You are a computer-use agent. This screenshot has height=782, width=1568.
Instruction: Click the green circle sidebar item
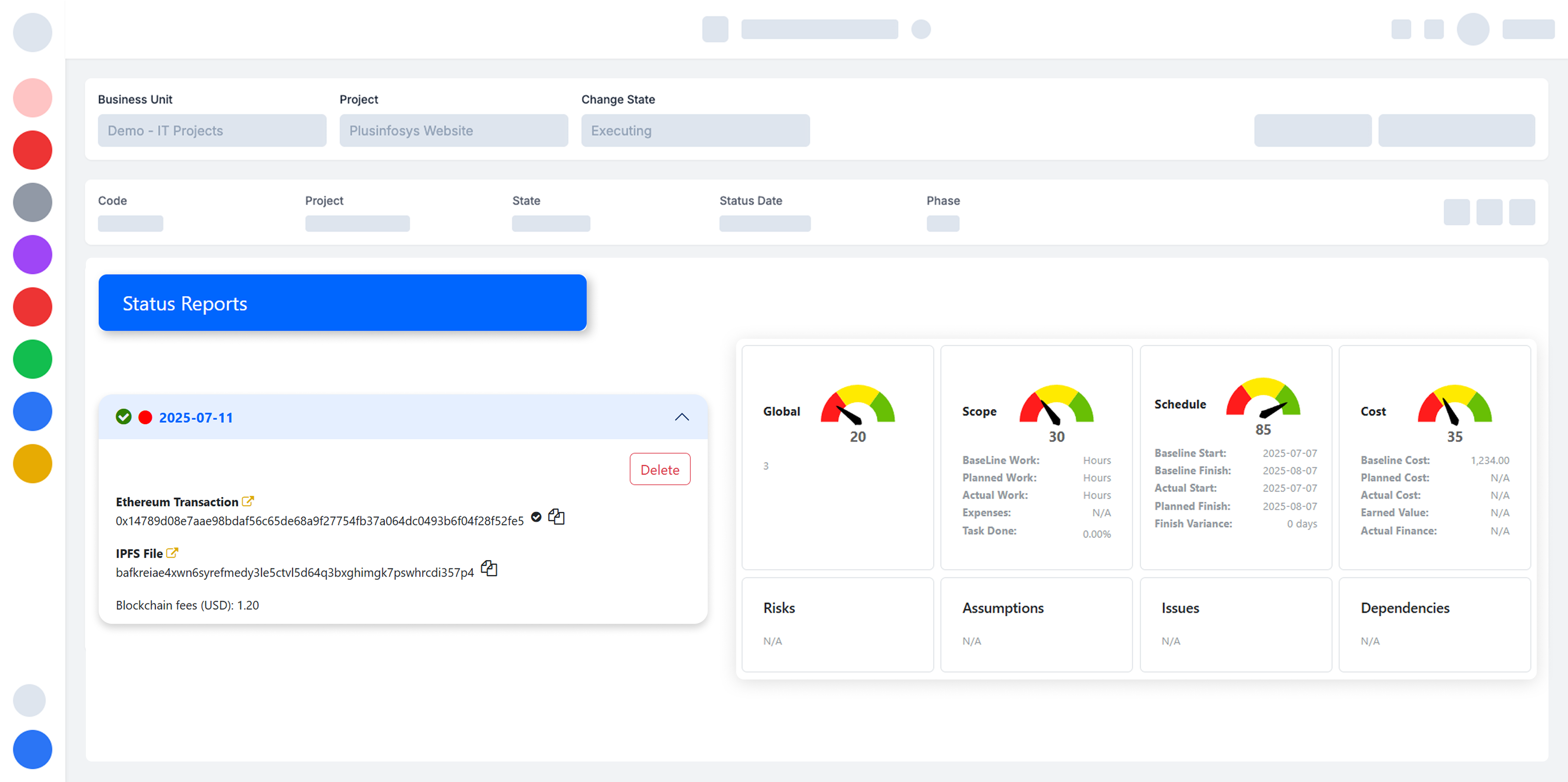coord(32,359)
